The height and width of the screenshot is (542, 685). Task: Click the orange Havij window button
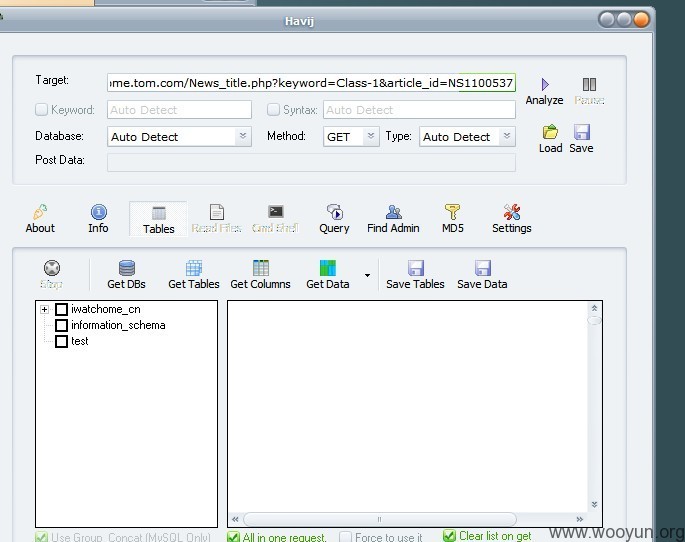[641, 20]
